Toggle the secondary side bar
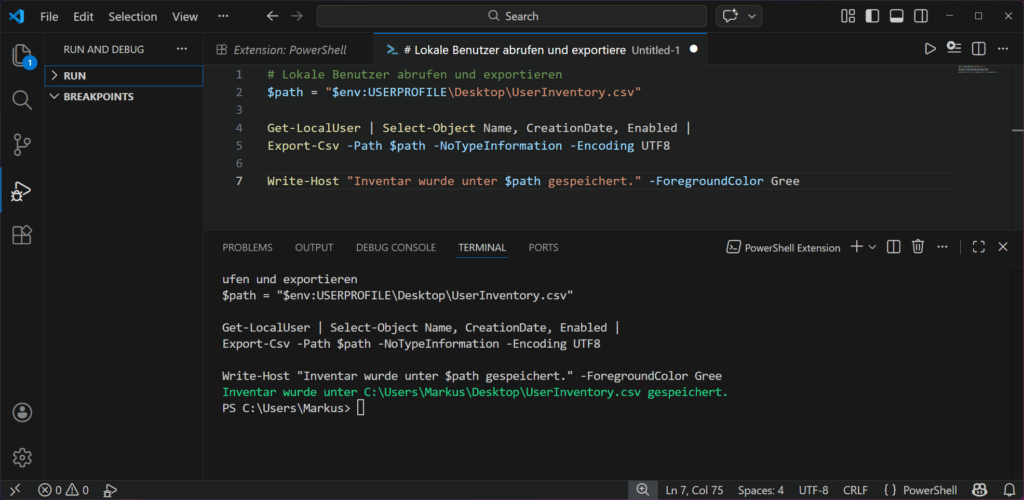This screenshot has width=1024, height=500. point(921,16)
